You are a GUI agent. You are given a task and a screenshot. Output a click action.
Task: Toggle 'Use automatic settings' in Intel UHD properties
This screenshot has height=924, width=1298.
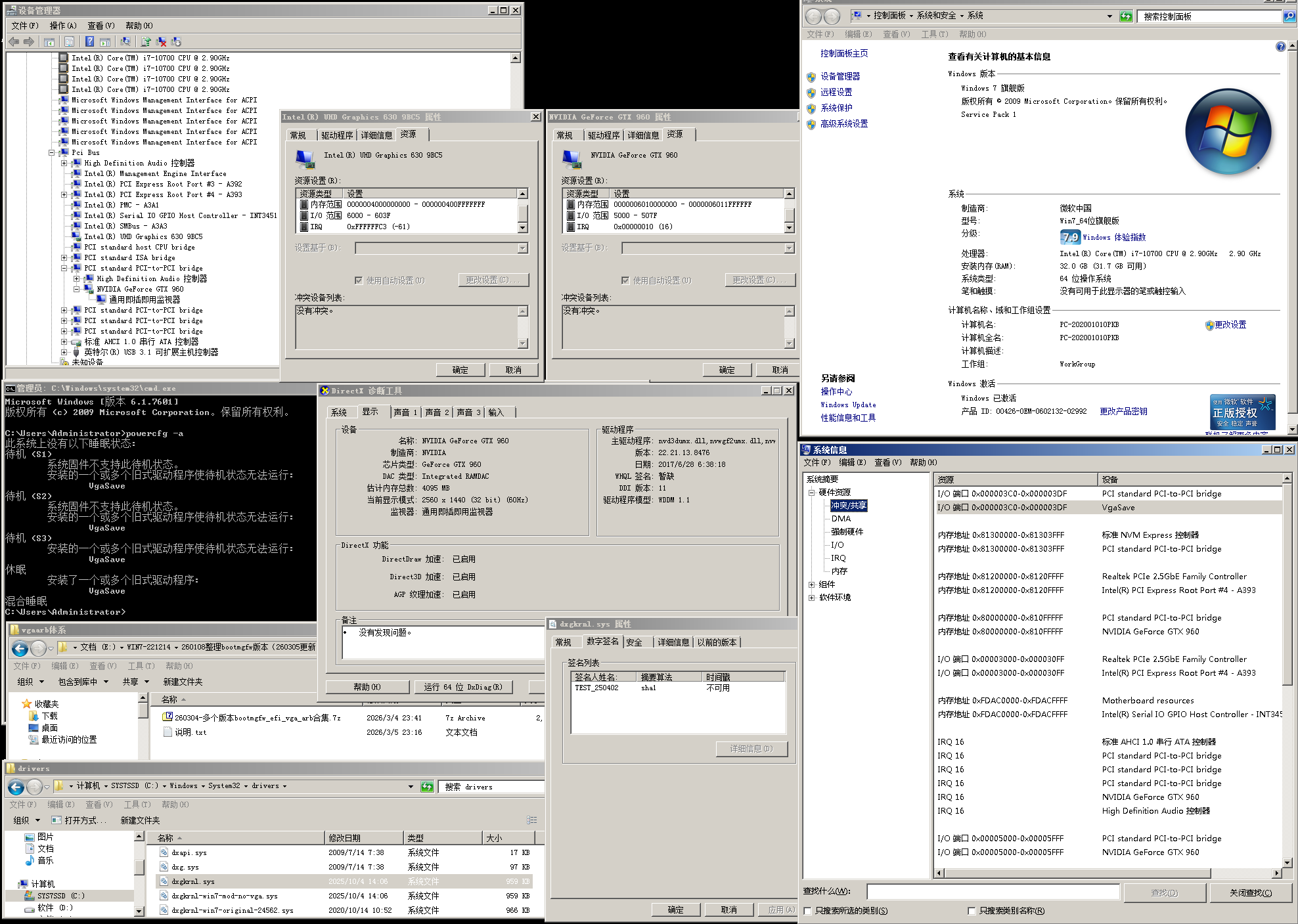(359, 280)
